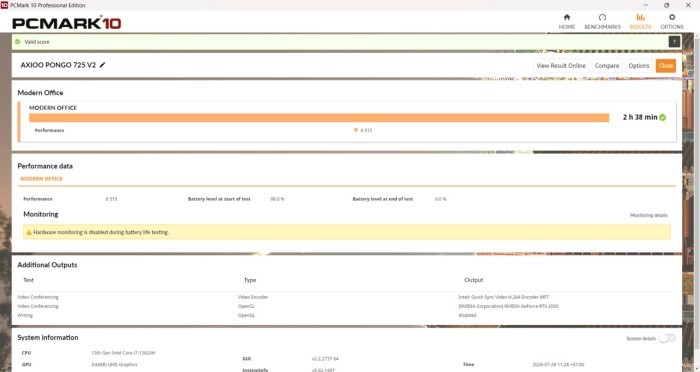This screenshot has width=700, height=372.
Task: Edit result name with the pencil icon
Action: [102, 65]
